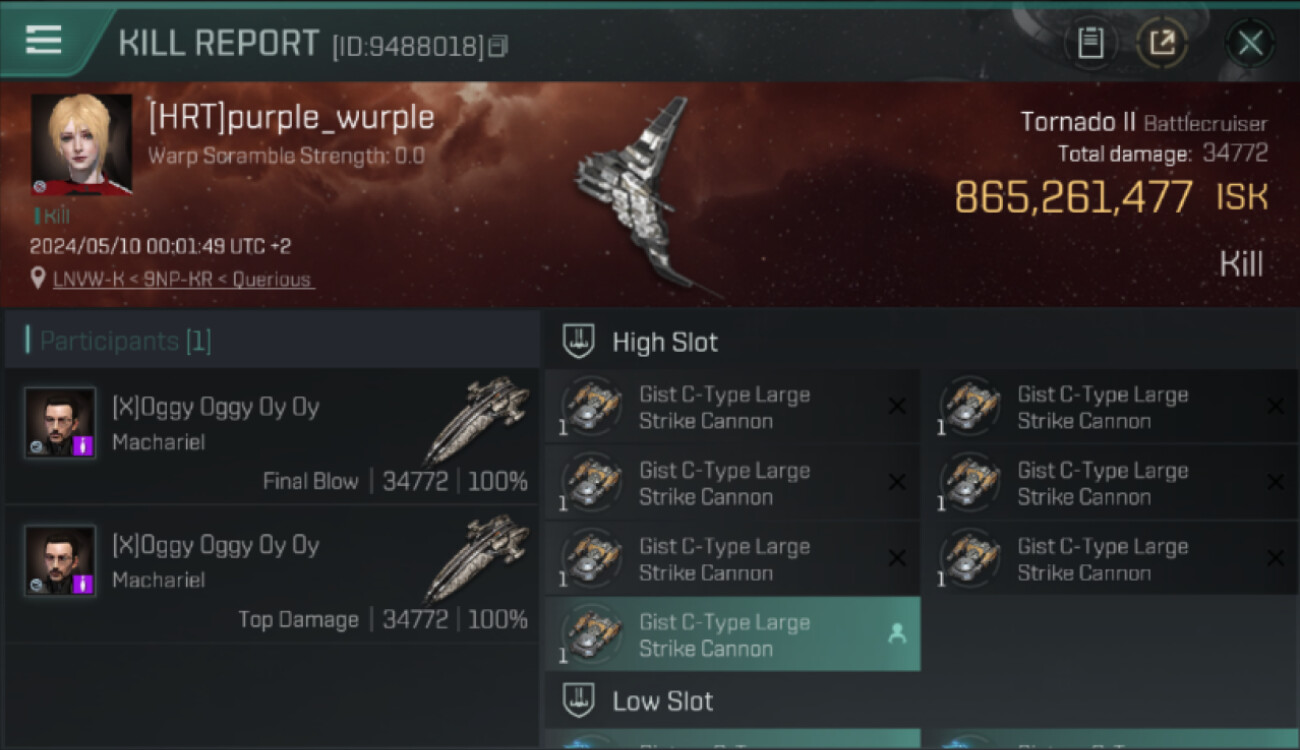Click the highlighted Strike Cannon person icon
This screenshot has width=1300, height=750.
(x=897, y=634)
